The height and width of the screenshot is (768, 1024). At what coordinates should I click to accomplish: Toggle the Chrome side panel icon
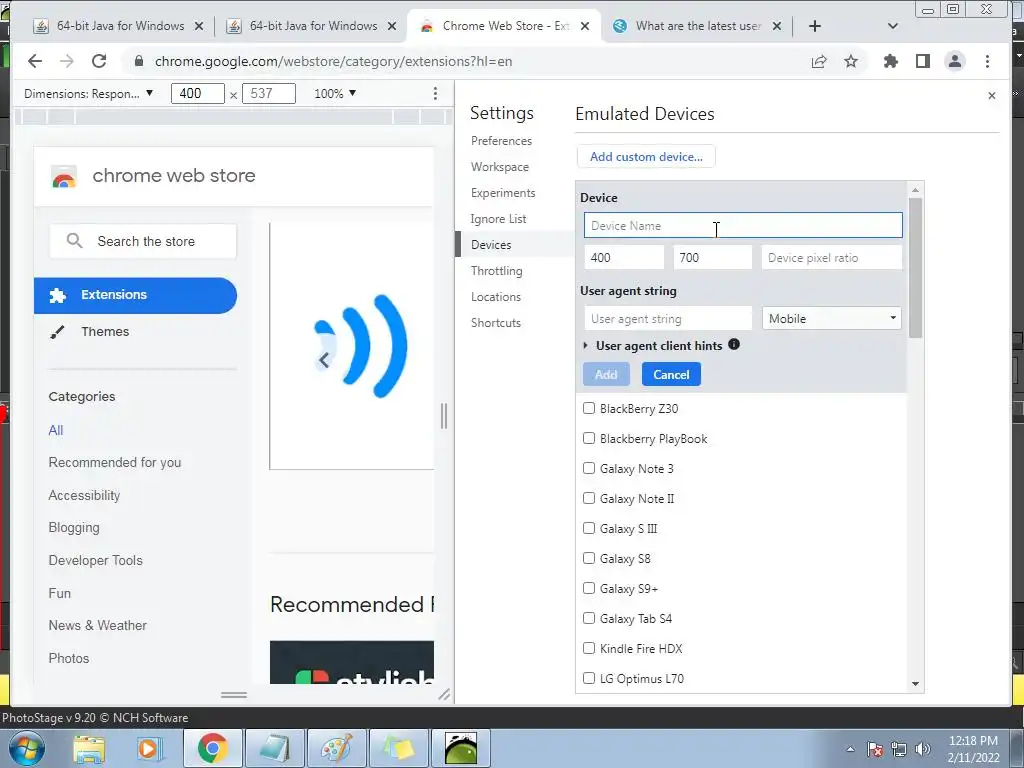pos(923,61)
